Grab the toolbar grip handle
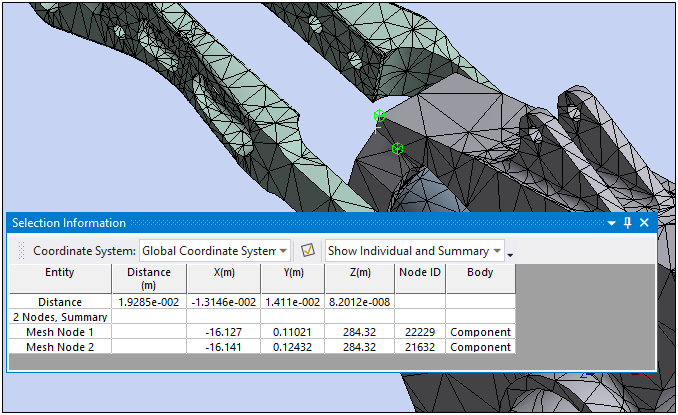The height and width of the screenshot is (415, 678). [x=21, y=251]
